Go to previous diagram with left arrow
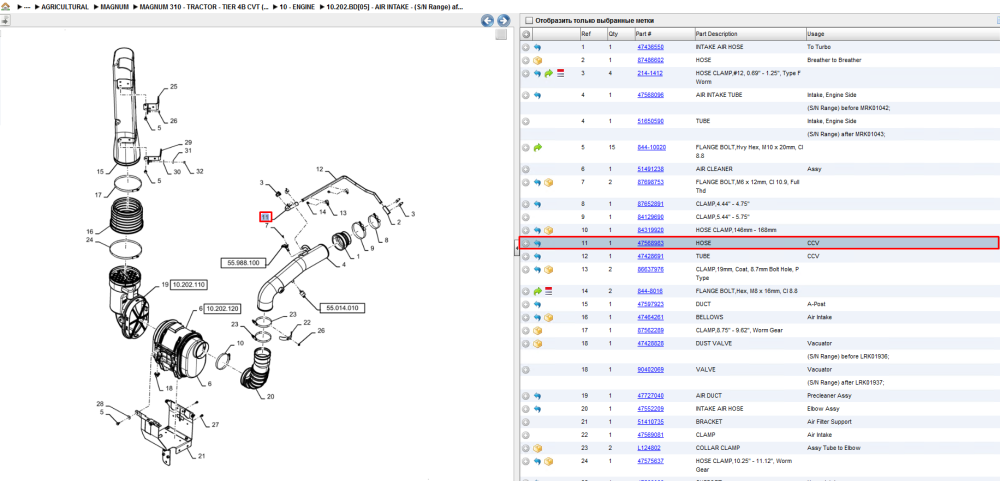Viewport: 1000px width, 481px height. tap(488, 20)
